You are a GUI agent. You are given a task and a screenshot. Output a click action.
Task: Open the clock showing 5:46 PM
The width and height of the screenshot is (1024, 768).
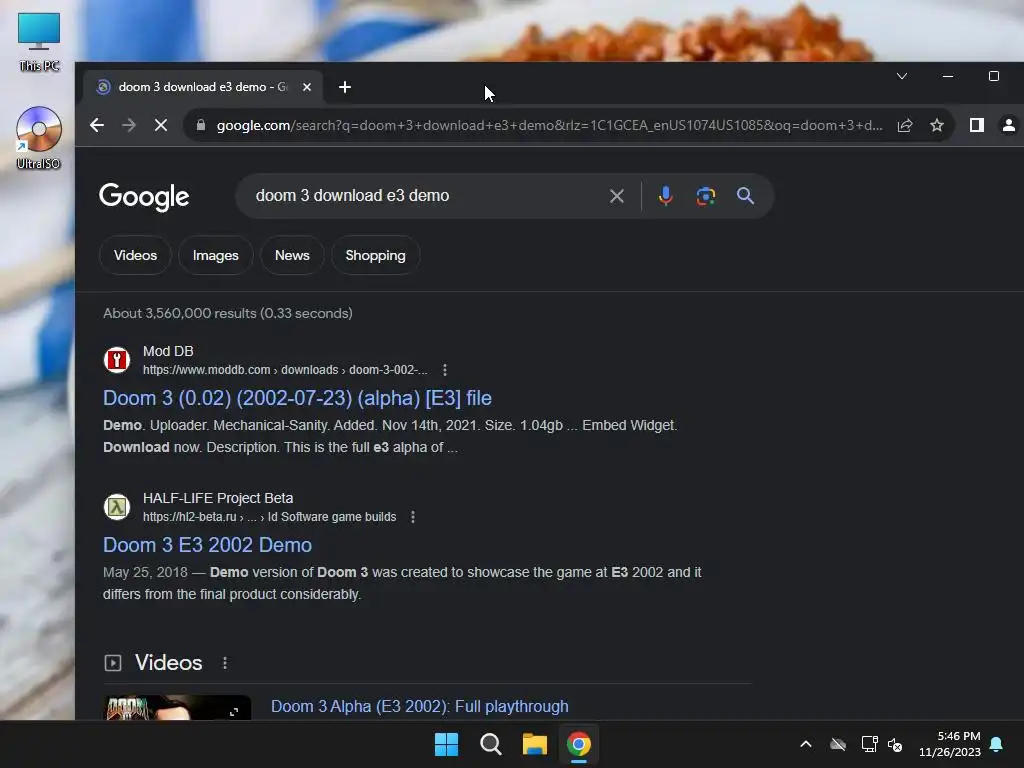tap(950, 744)
